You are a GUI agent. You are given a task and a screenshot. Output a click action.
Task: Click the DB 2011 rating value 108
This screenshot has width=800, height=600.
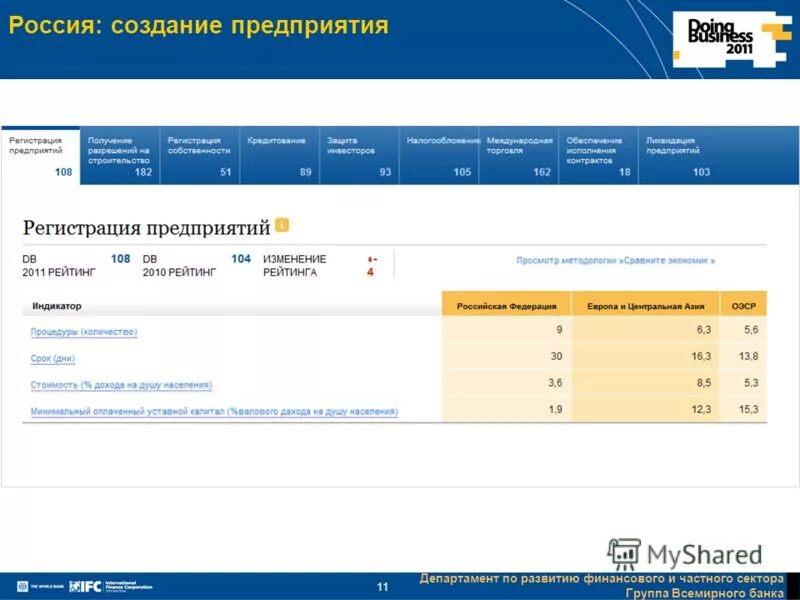(x=120, y=259)
